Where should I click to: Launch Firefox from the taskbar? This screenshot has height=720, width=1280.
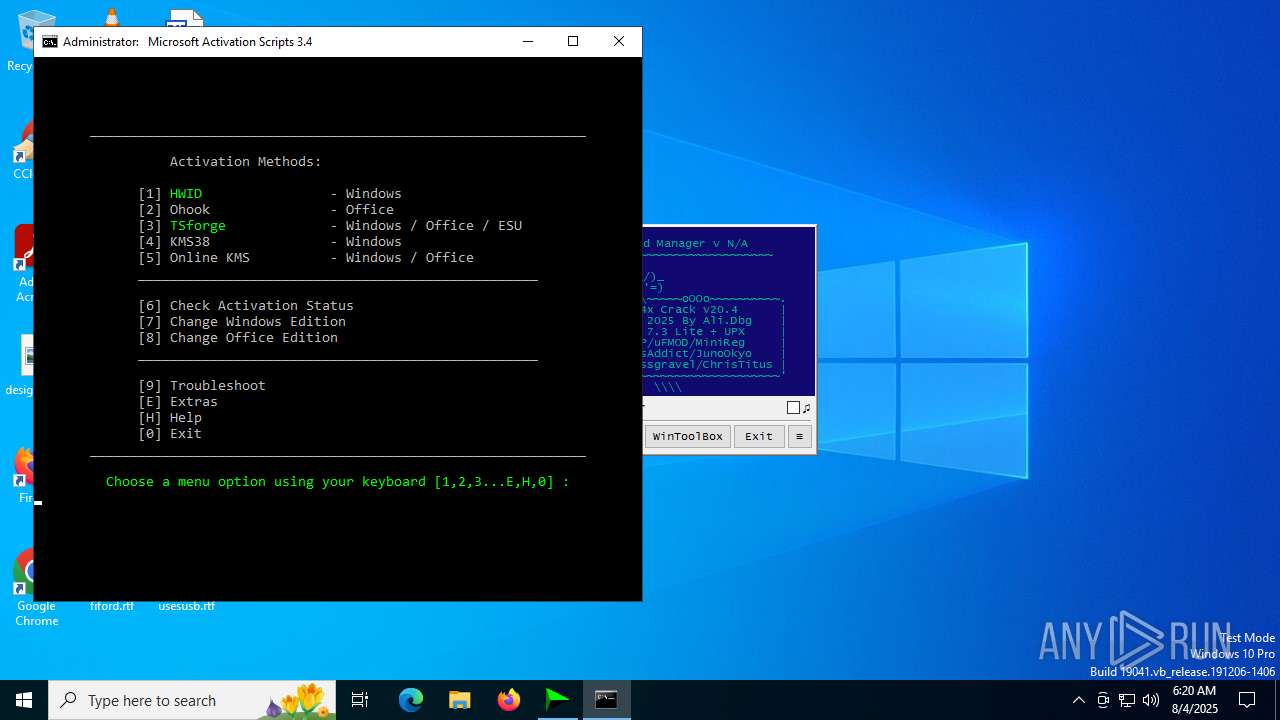tap(508, 700)
